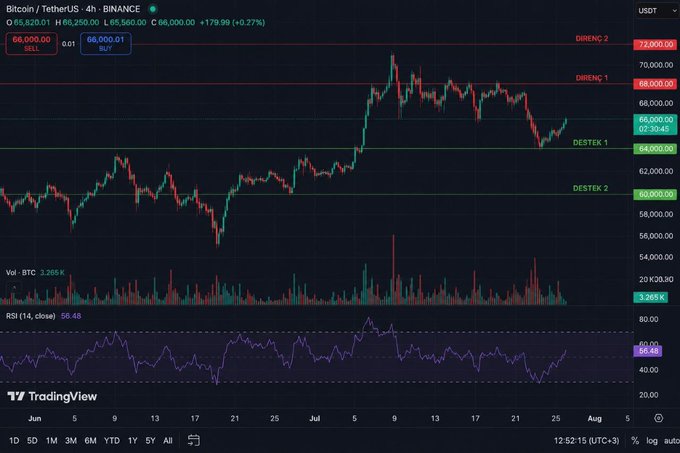
Task: Click the green market status dot
Action: pyautogui.click(x=153, y=9)
